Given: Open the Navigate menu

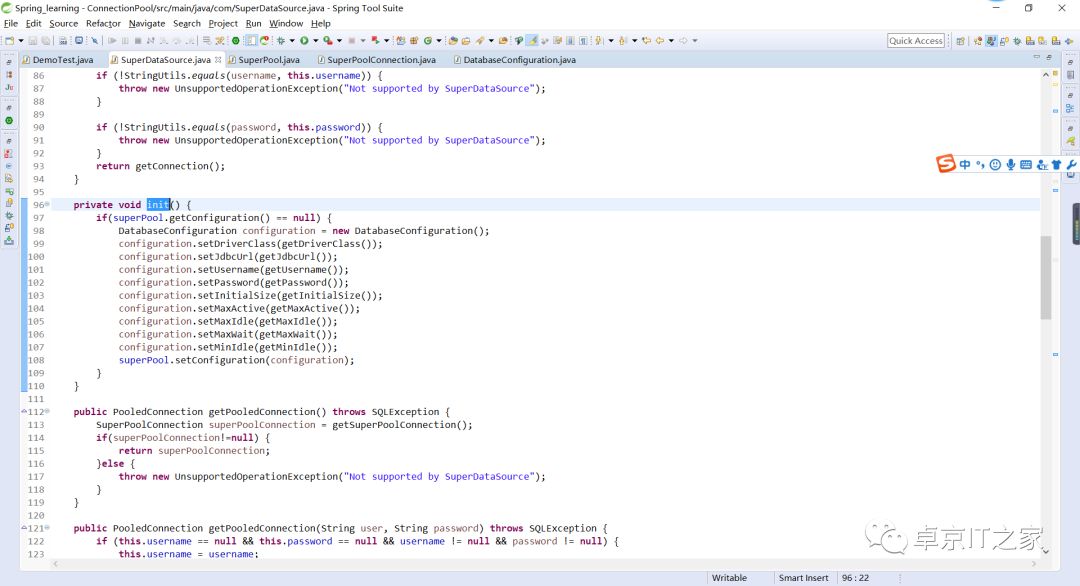Looking at the screenshot, I should [147, 23].
